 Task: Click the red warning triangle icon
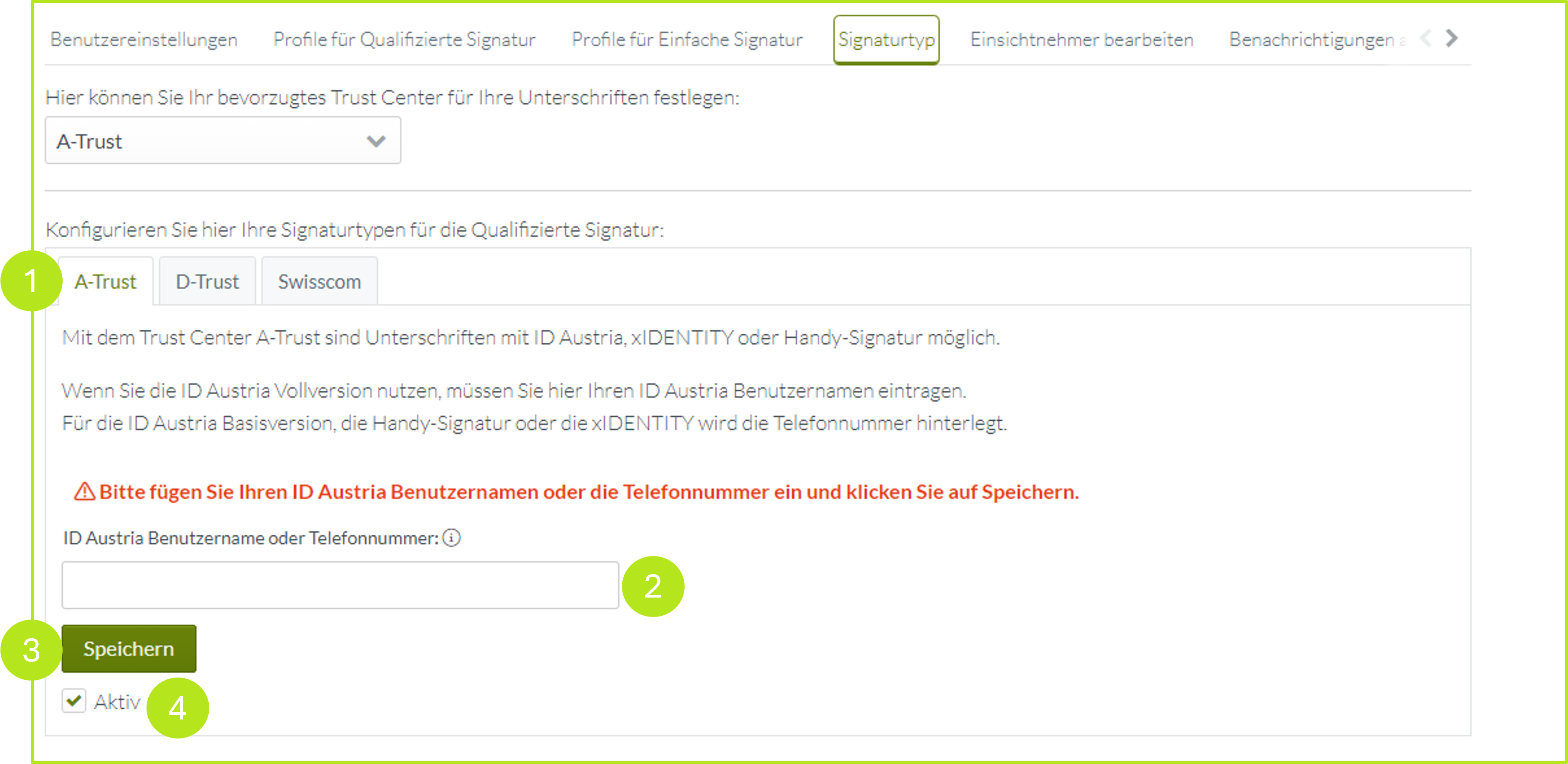(x=84, y=491)
